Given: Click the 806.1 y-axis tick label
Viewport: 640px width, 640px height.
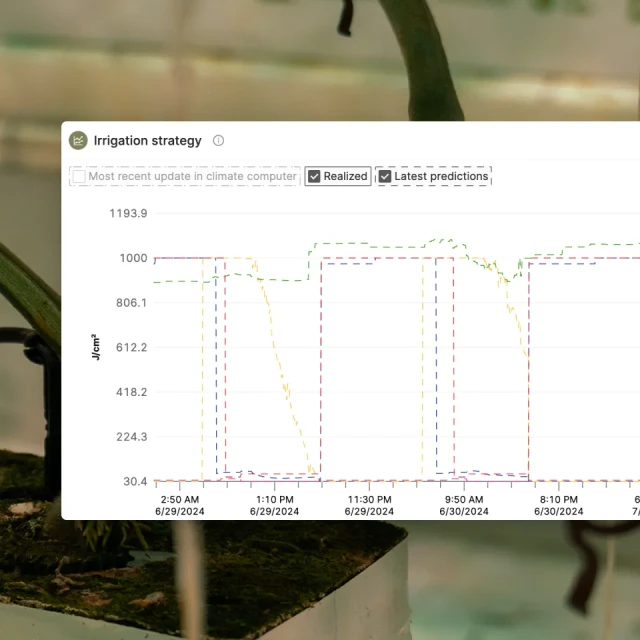Looking at the screenshot, I should [x=131, y=302].
